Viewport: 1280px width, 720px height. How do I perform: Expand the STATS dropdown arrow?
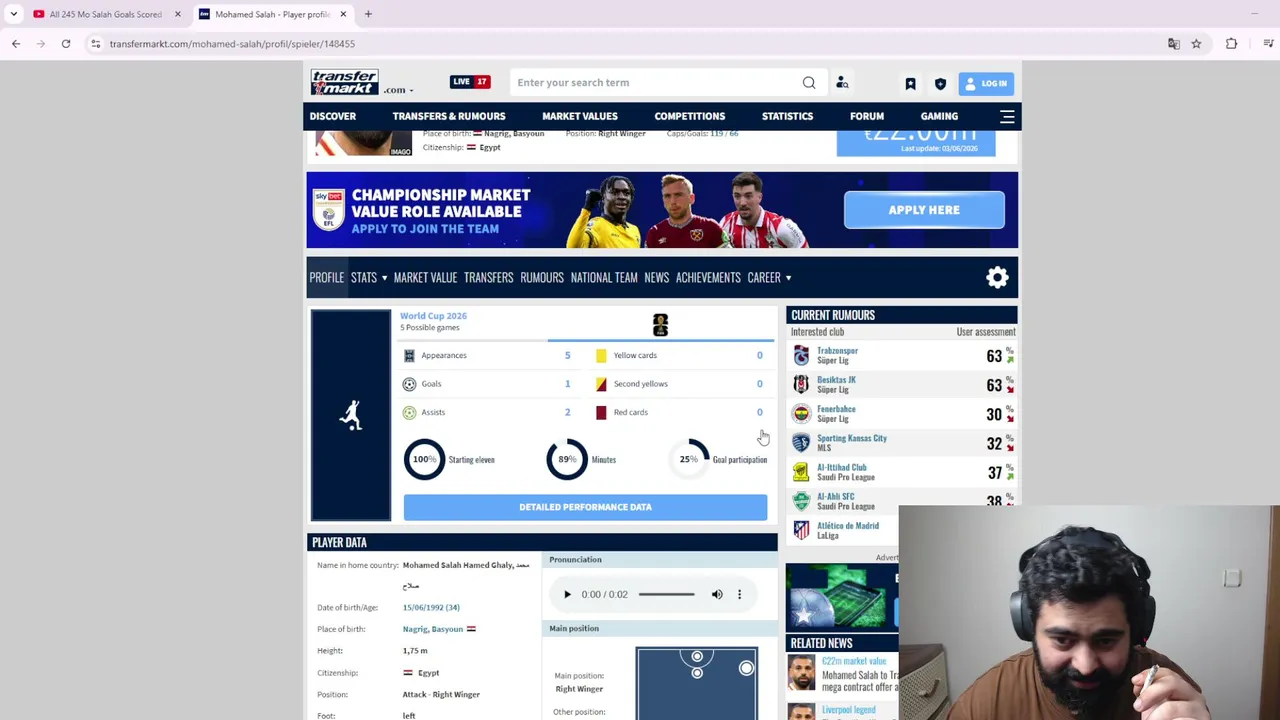(384, 278)
